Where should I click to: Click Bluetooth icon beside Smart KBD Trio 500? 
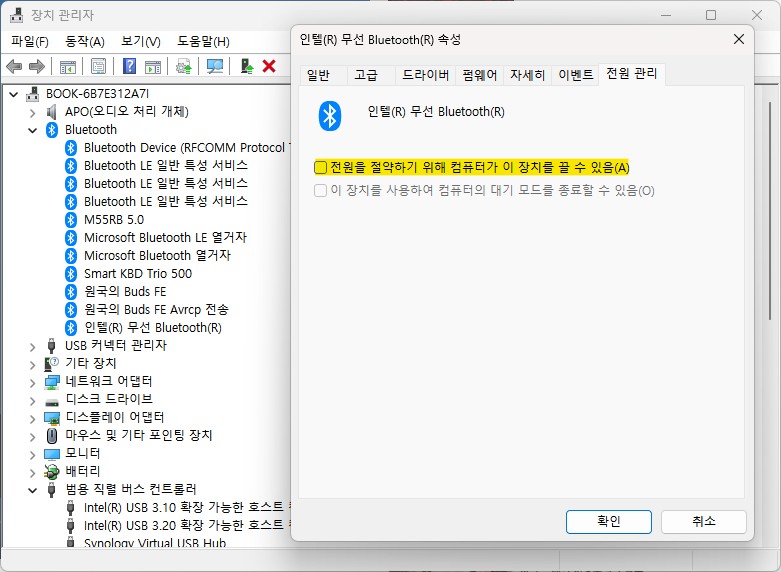point(71,274)
